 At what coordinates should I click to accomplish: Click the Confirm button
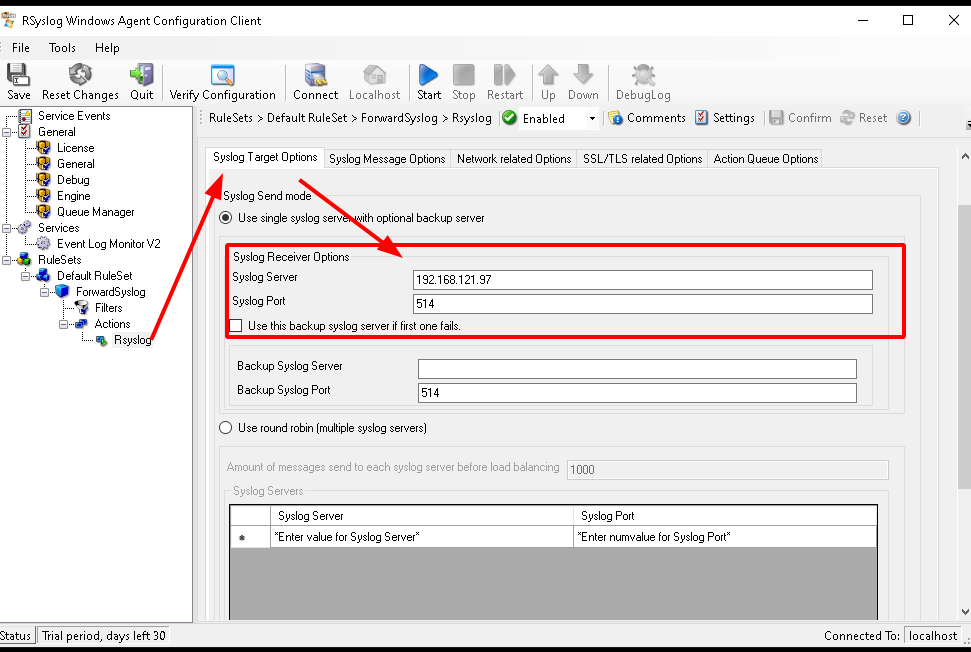[x=800, y=117]
